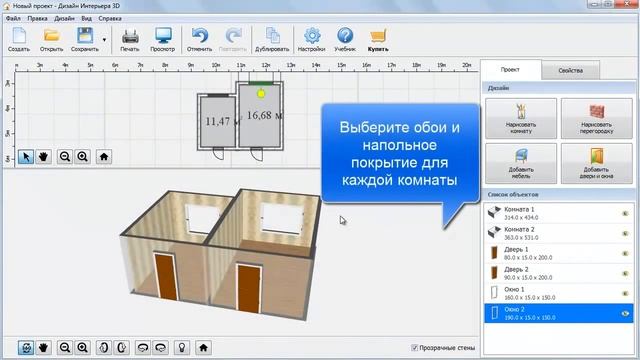640x360 pixels.
Task: Select Комната 1 in object list
Action: coord(559,213)
